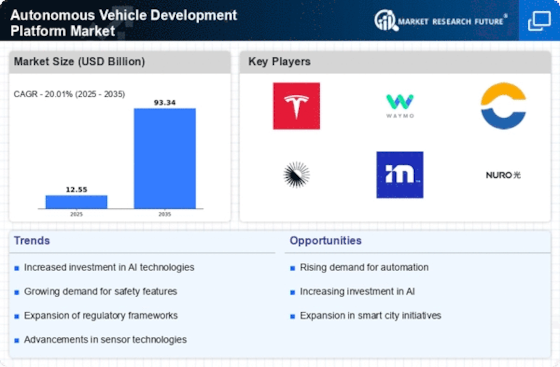The image size is (560, 367).
Task: Click the 2035 bar in the chart
Action: pyautogui.click(x=165, y=159)
